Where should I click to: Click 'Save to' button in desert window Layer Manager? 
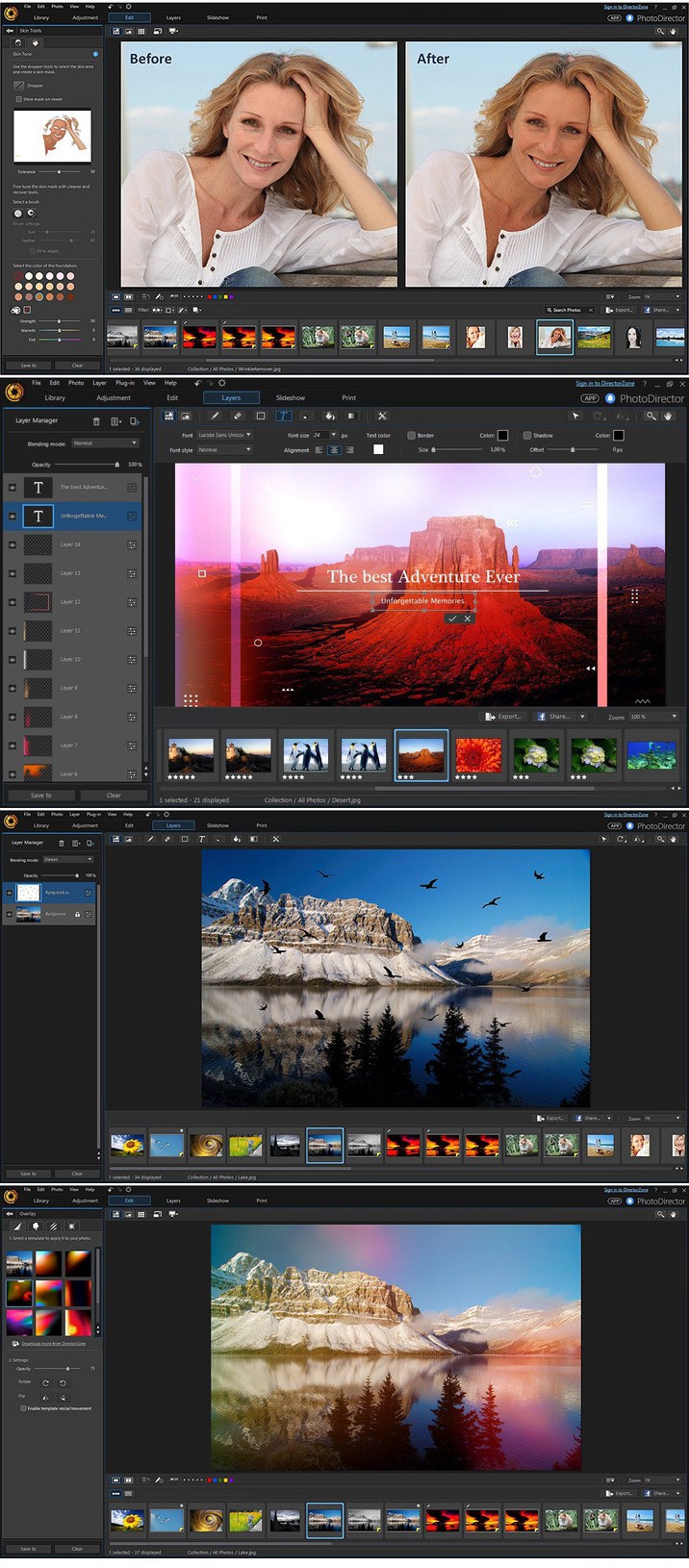[x=40, y=796]
